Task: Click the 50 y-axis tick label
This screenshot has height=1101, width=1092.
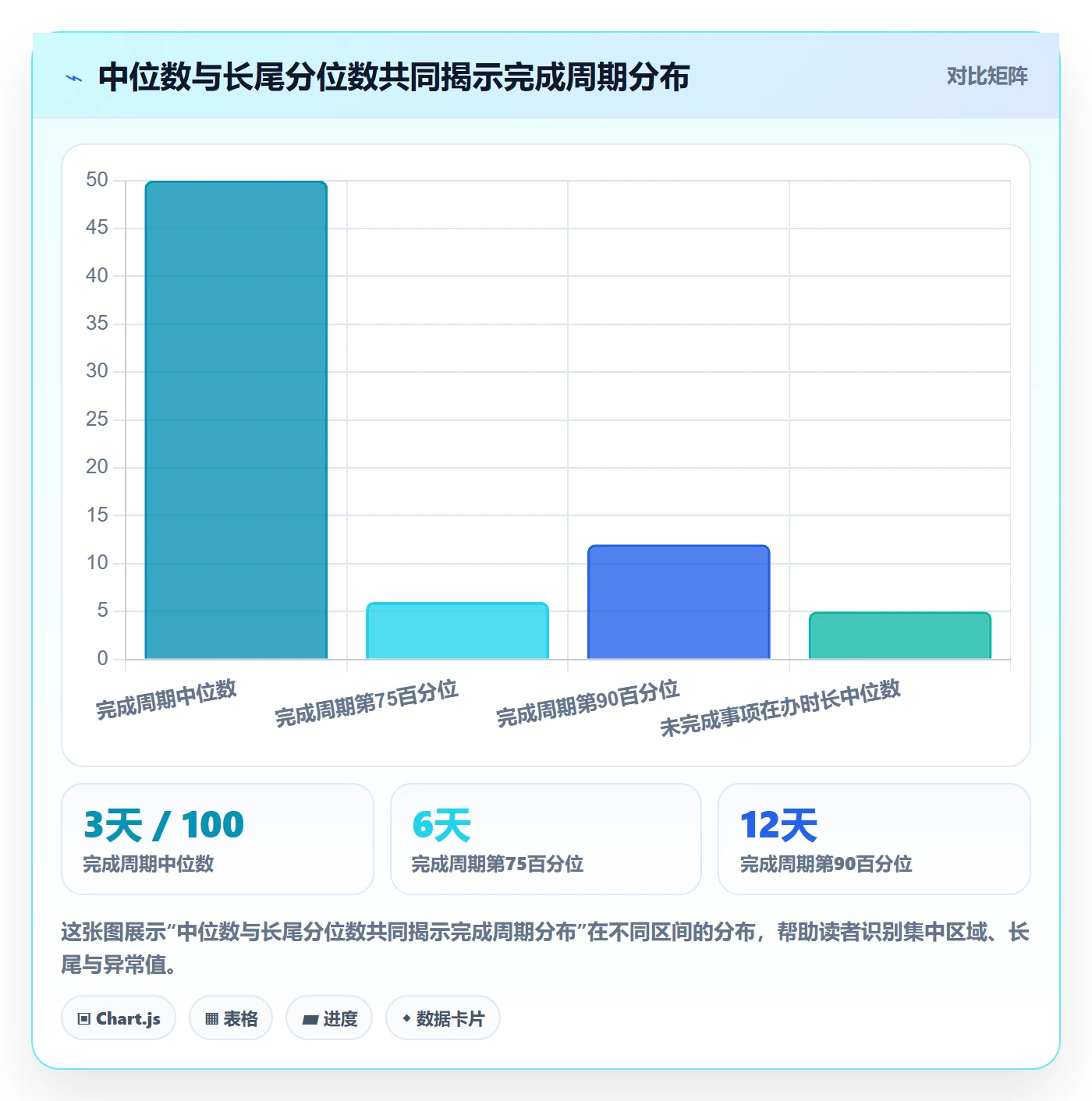Action: 97,180
